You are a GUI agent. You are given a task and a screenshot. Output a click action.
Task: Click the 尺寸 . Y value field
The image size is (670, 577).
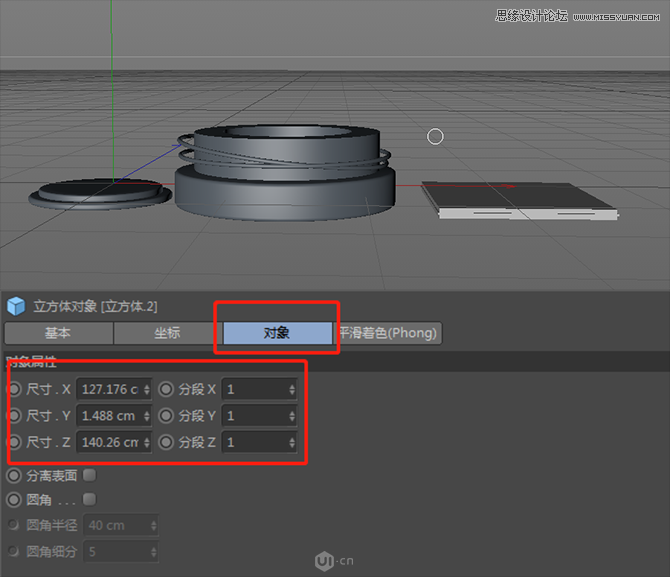tap(108, 415)
